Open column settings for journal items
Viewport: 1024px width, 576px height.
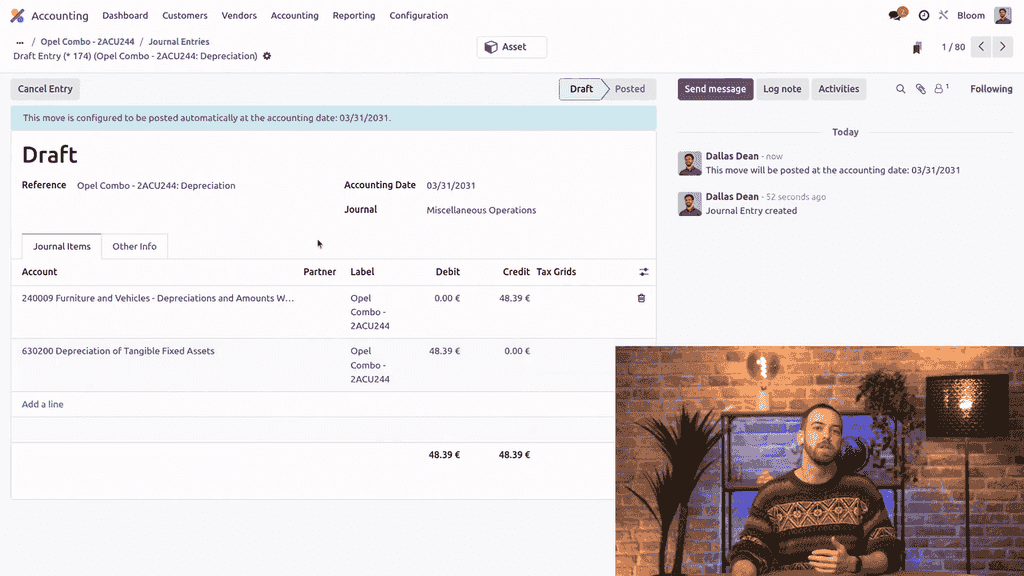643,272
